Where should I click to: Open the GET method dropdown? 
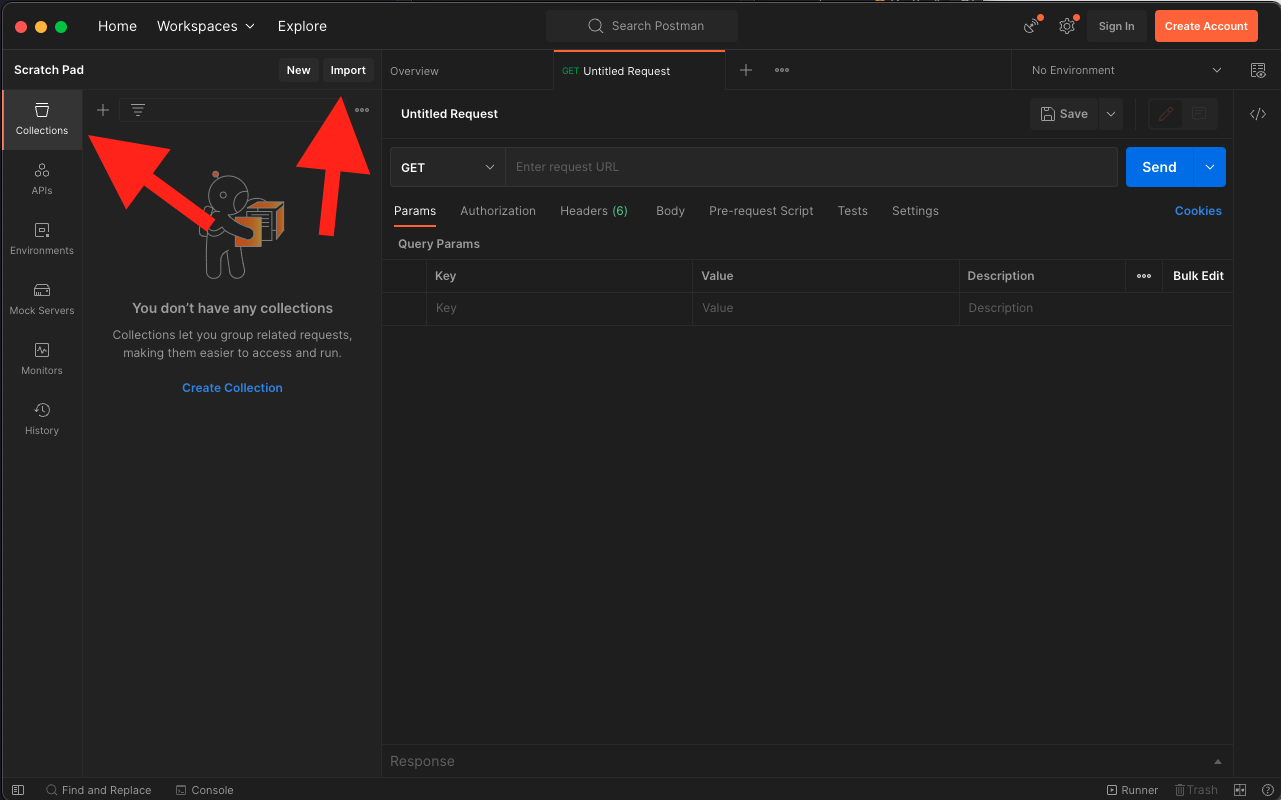(x=447, y=167)
